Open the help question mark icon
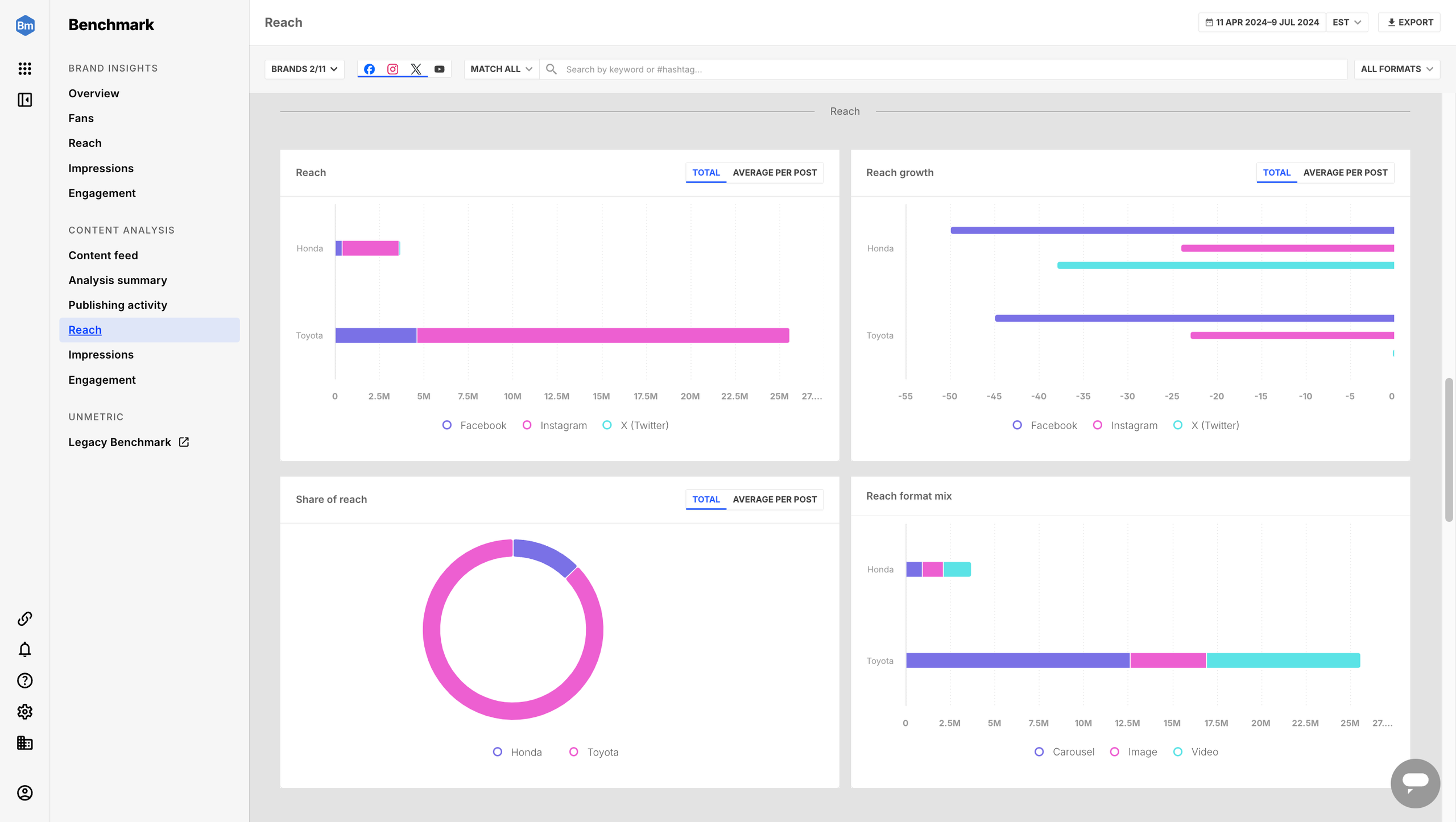 click(x=24, y=680)
